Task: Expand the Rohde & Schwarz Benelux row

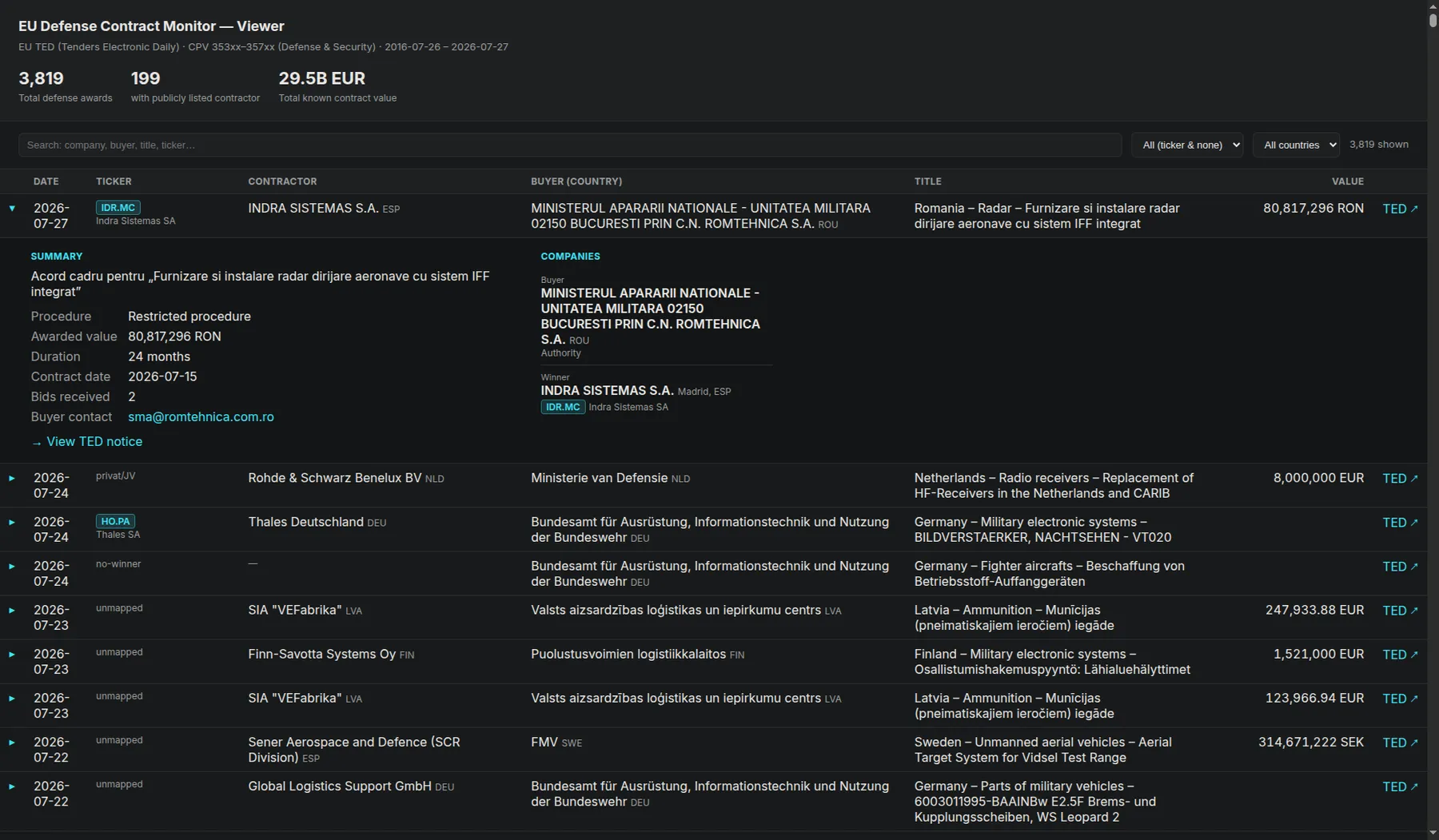Action: [x=12, y=478]
